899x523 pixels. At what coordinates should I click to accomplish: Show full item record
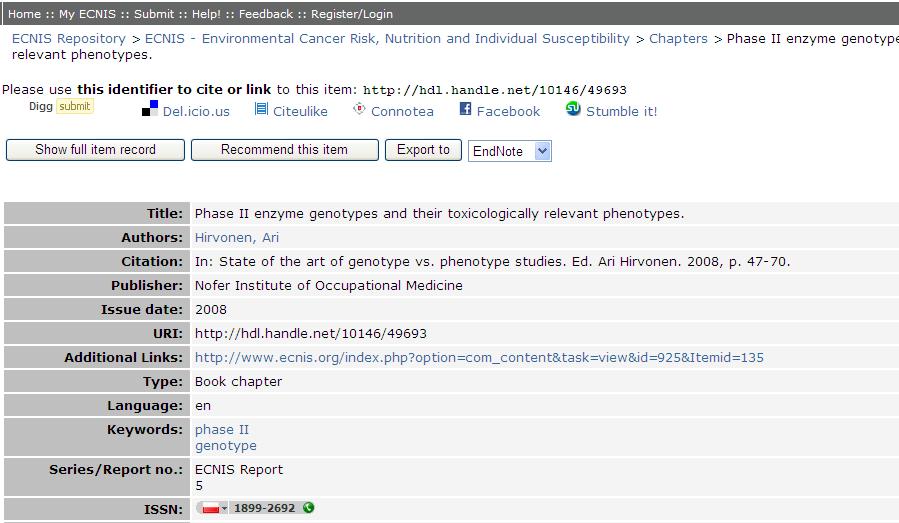click(x=95, y=150)
